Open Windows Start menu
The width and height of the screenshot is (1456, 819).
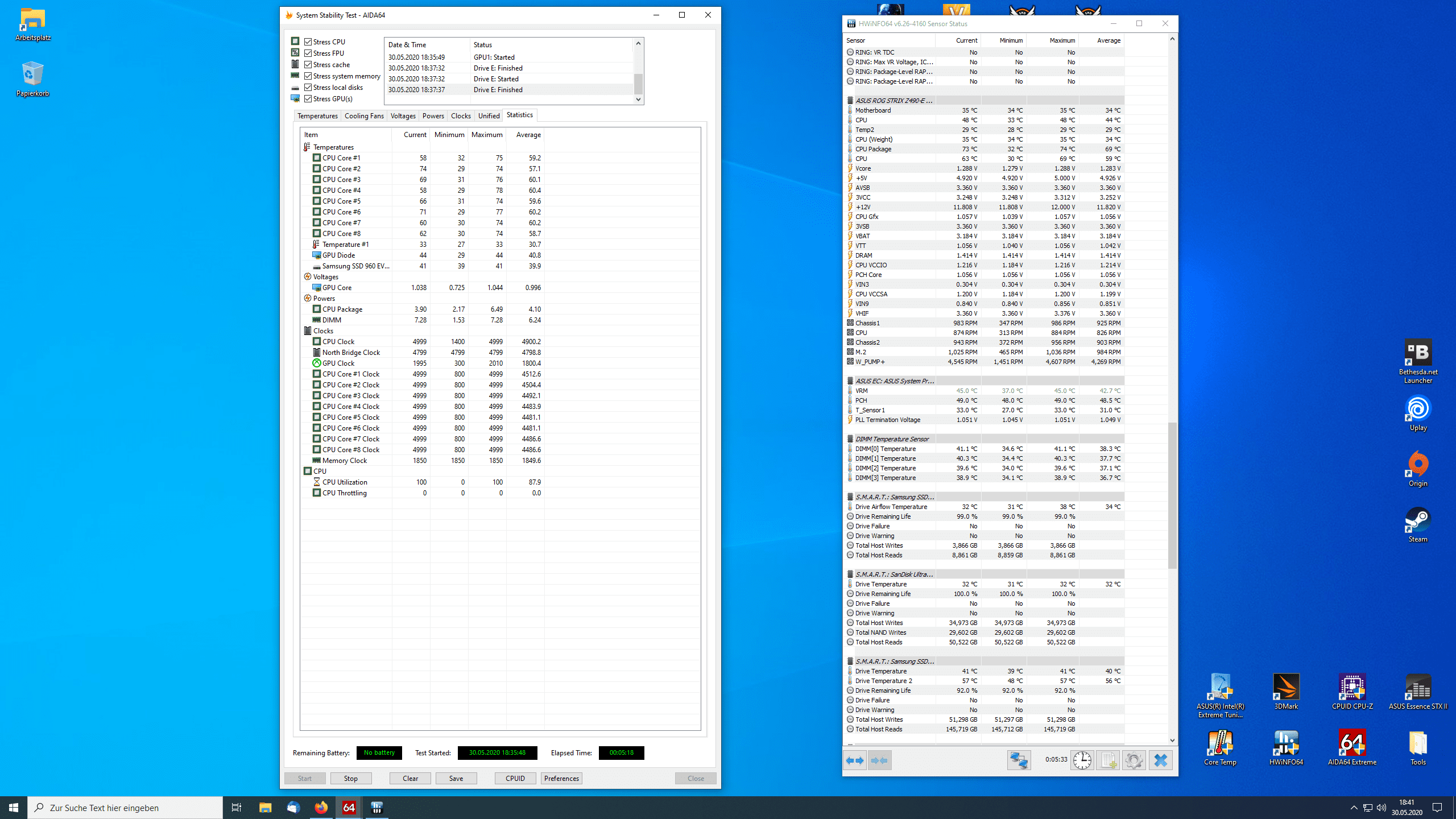14,807
